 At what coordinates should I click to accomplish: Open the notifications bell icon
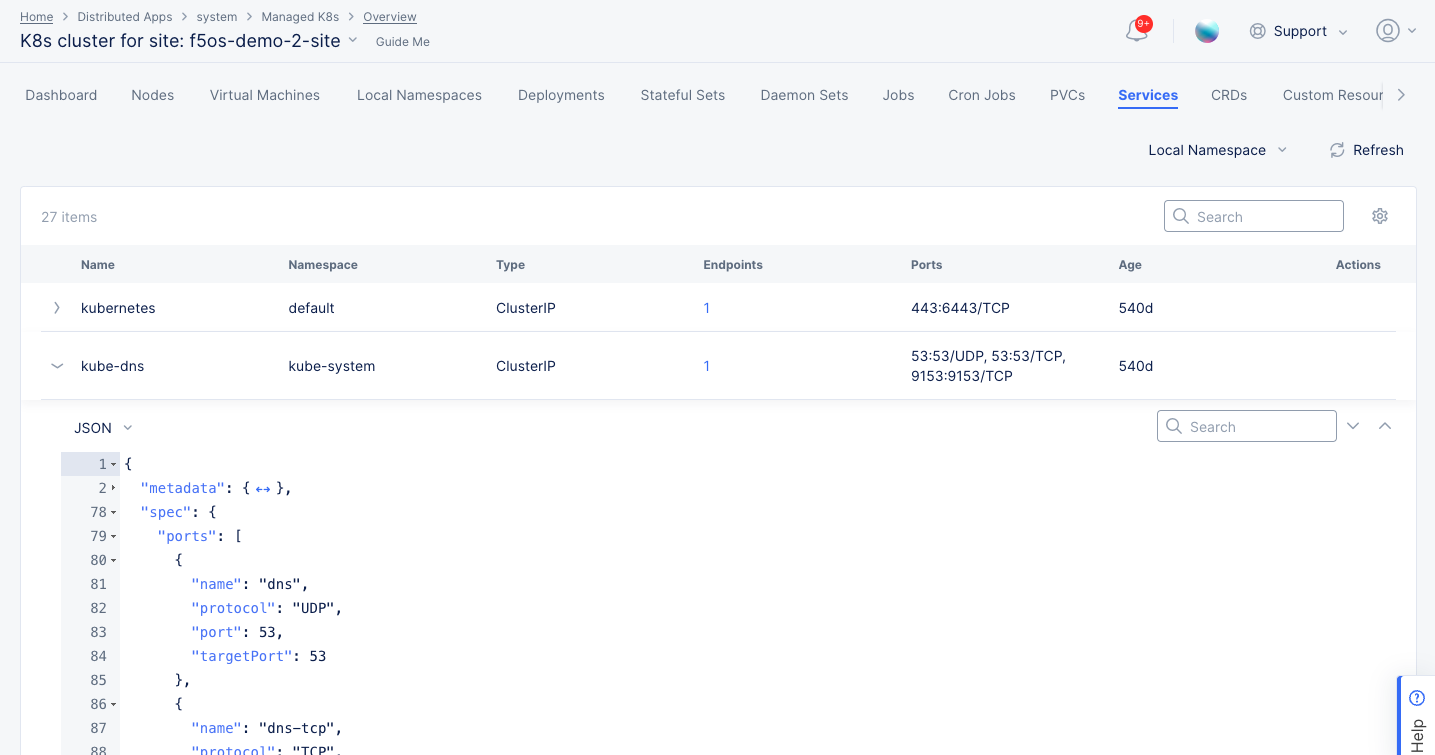(1136, 31)
